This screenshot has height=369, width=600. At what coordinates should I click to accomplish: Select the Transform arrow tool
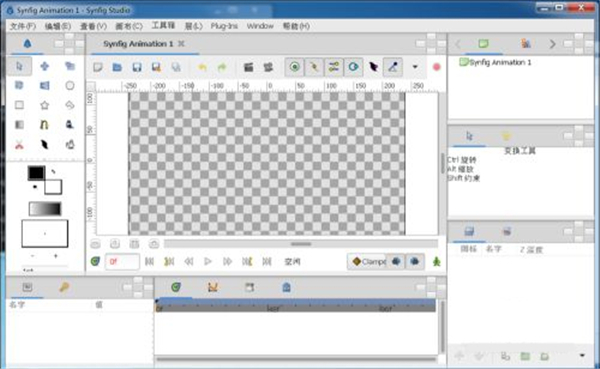[x=19, y=66]
